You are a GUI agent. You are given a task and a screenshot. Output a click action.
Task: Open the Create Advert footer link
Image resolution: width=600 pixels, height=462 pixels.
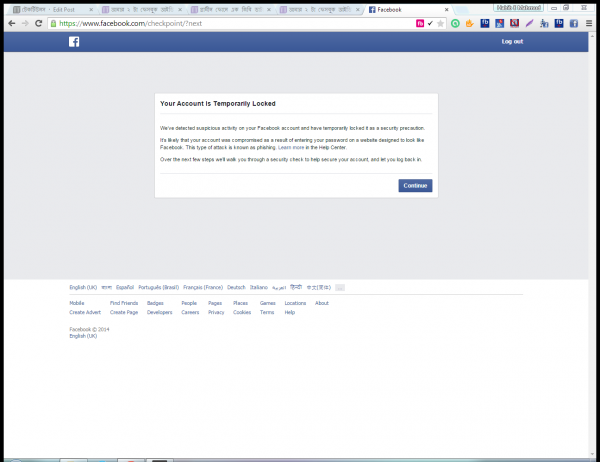point(85,312)
